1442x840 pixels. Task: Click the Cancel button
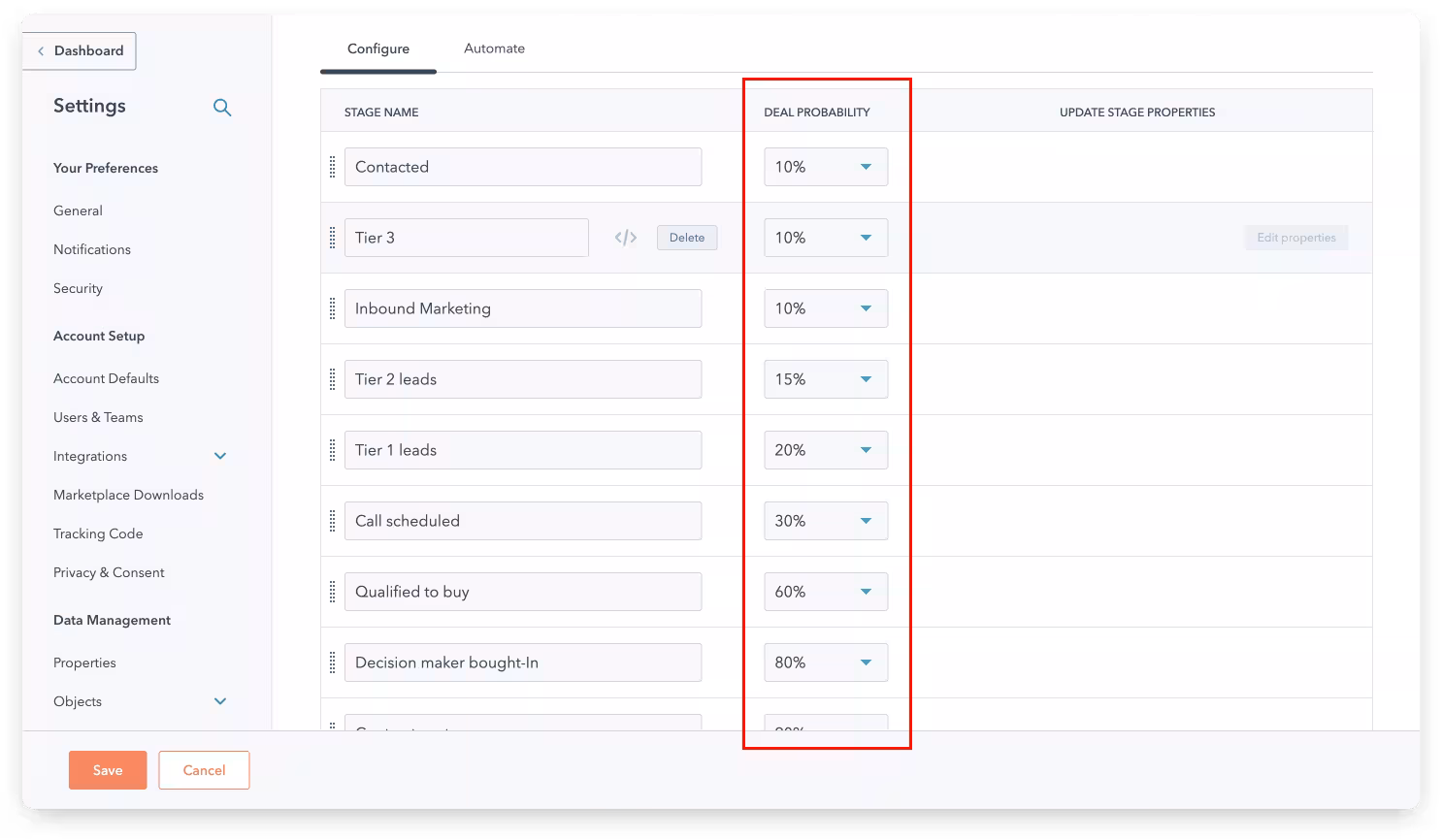(x=204, y=770)
